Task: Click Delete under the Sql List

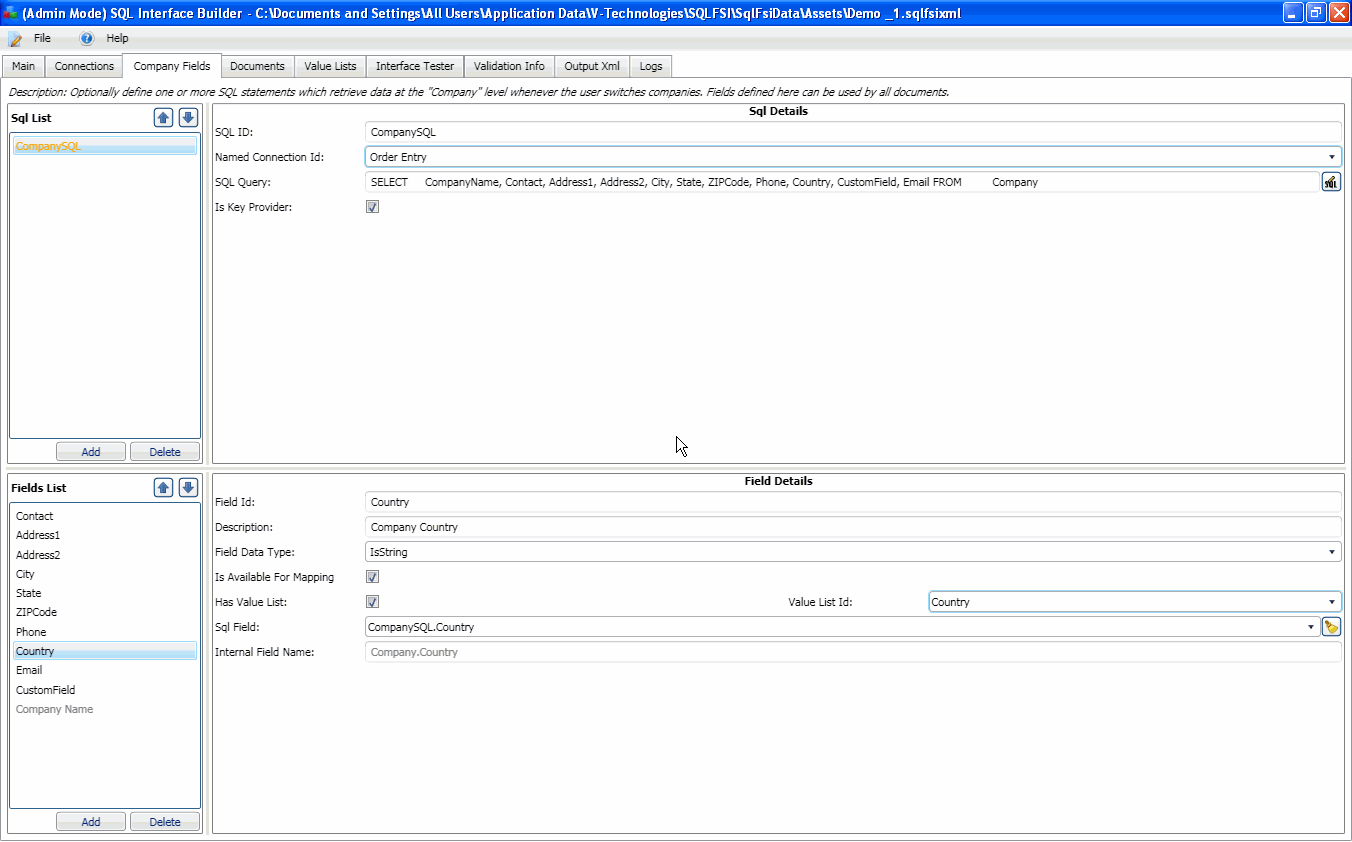Action: click(x=165, y=452)
